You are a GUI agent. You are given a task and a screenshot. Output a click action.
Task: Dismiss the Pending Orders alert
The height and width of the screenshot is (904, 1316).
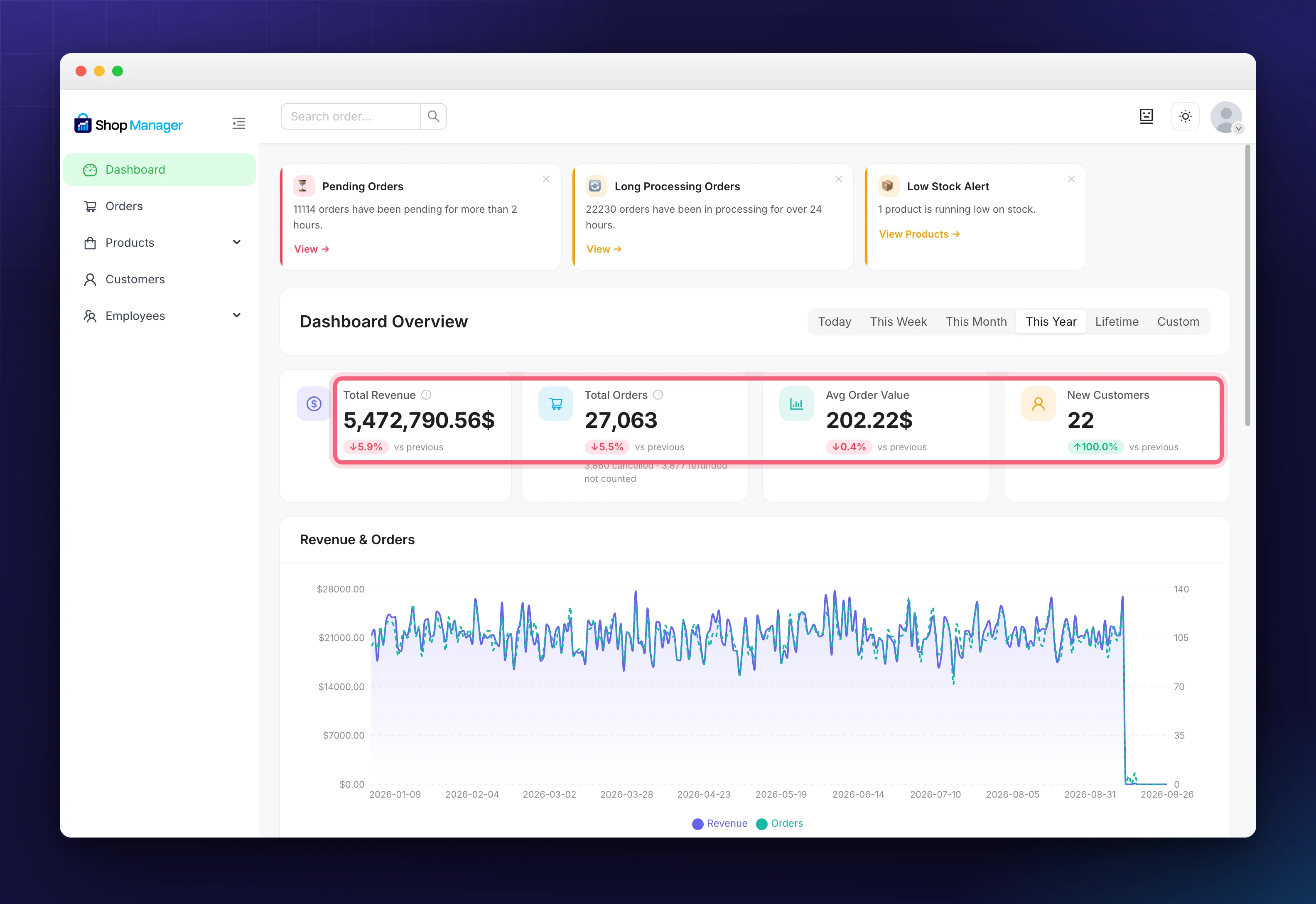point(546,179)
